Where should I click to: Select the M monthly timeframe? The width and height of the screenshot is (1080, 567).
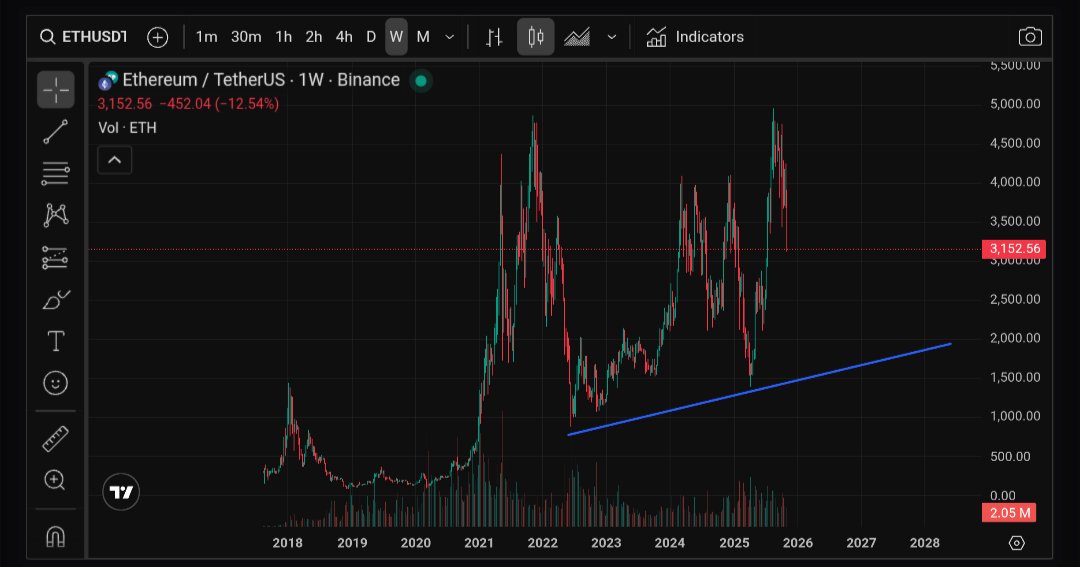423,37
